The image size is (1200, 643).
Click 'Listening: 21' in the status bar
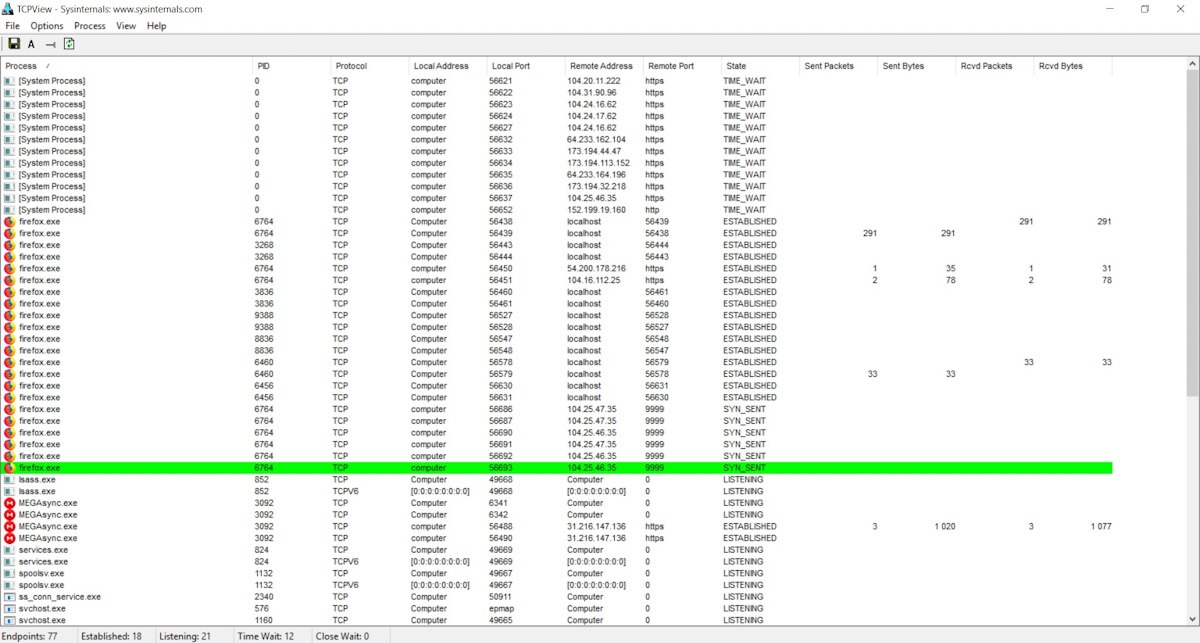(185, 635)
